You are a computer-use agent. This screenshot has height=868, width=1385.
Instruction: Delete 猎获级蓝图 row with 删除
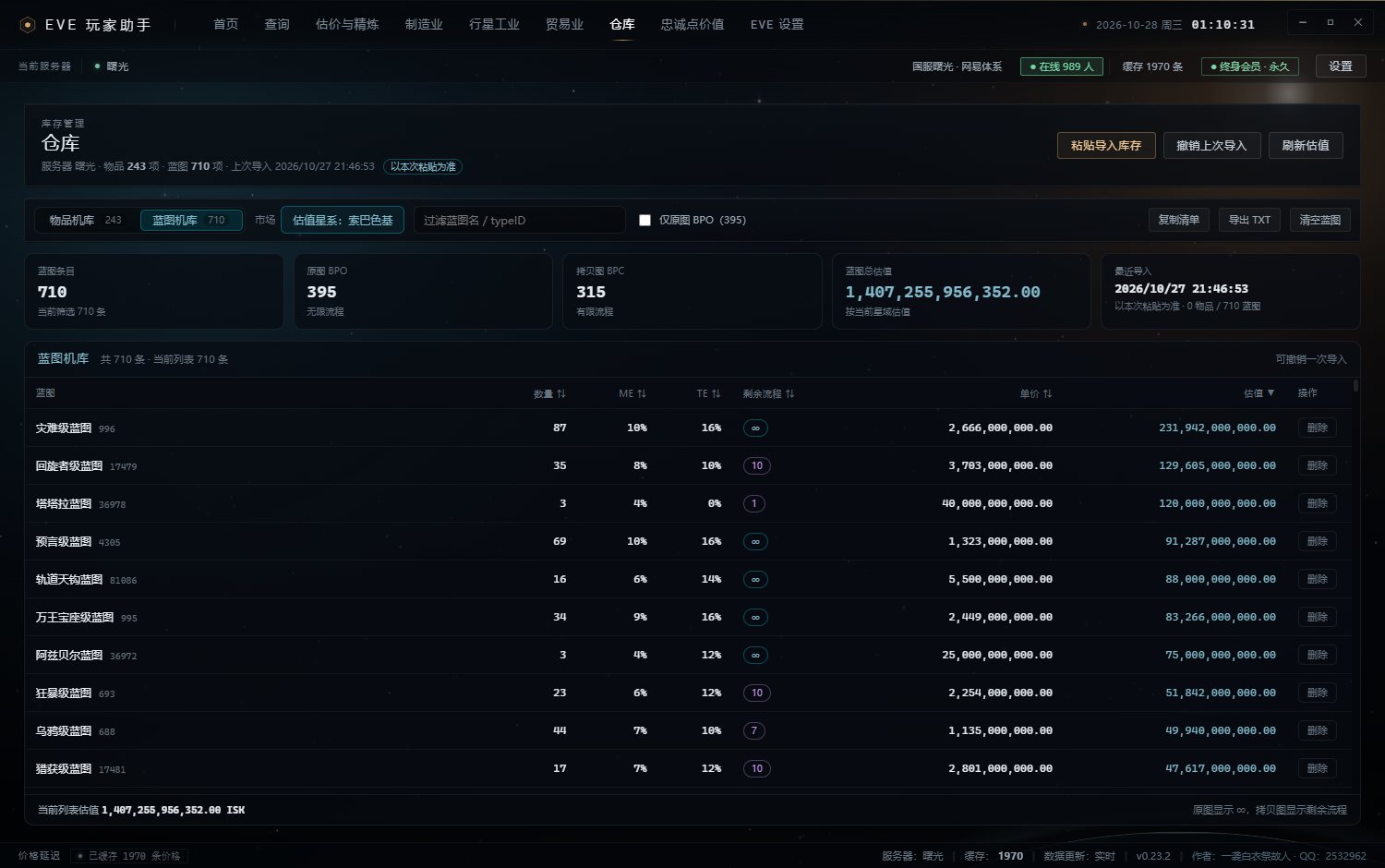(x=1317, y=768)
